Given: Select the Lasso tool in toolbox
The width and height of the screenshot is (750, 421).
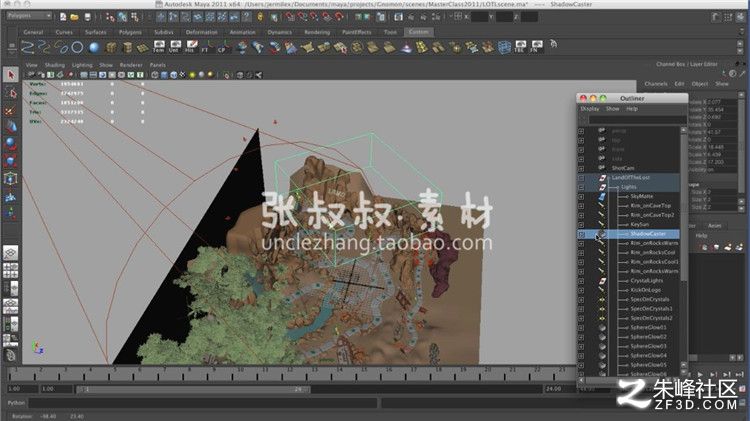Looking at the screenshot, I should [x=11, y=93].
